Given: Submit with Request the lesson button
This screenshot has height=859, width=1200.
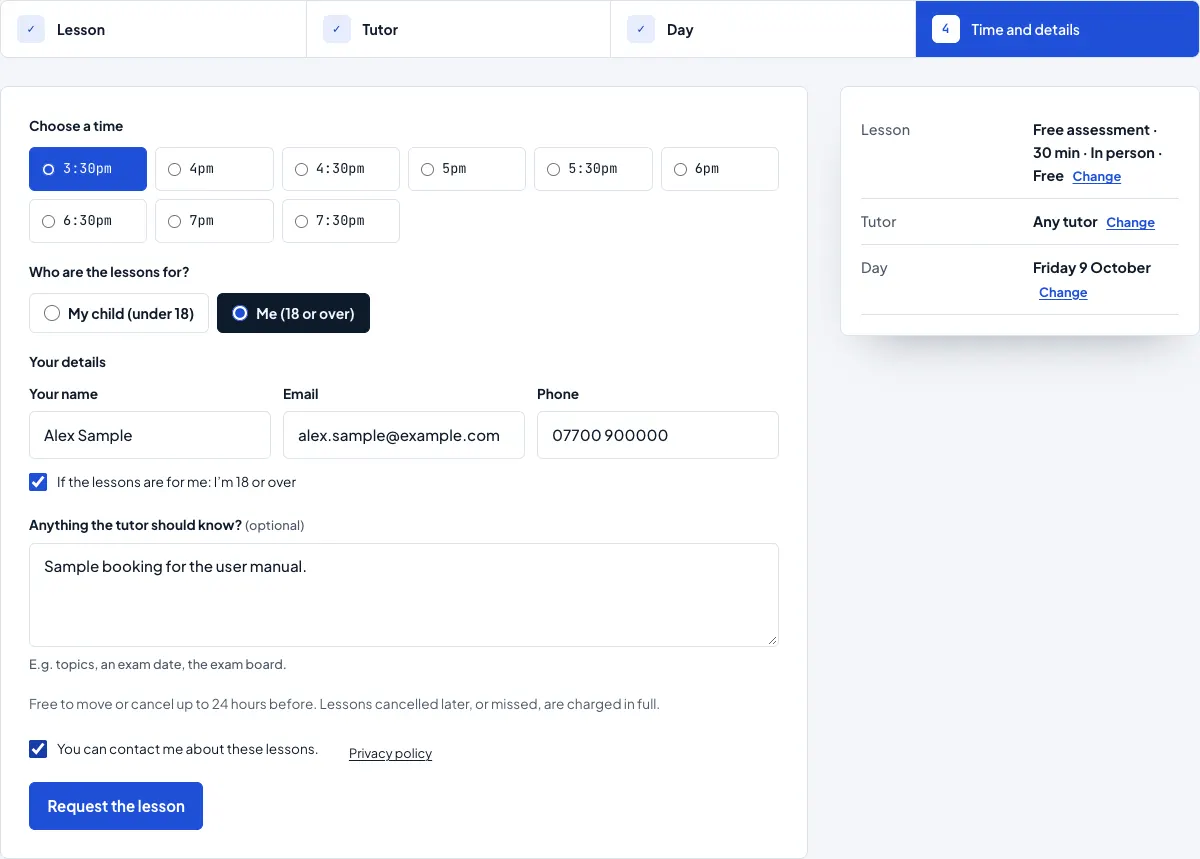Looking at the screenshot, I should (116, 806).
